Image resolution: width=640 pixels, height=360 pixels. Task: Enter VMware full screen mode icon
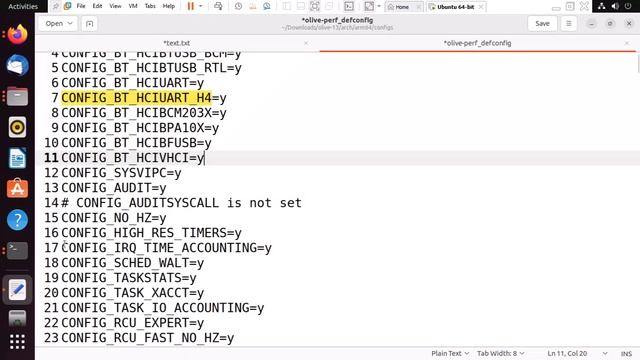pyautogui.click(x=315, y=6)
